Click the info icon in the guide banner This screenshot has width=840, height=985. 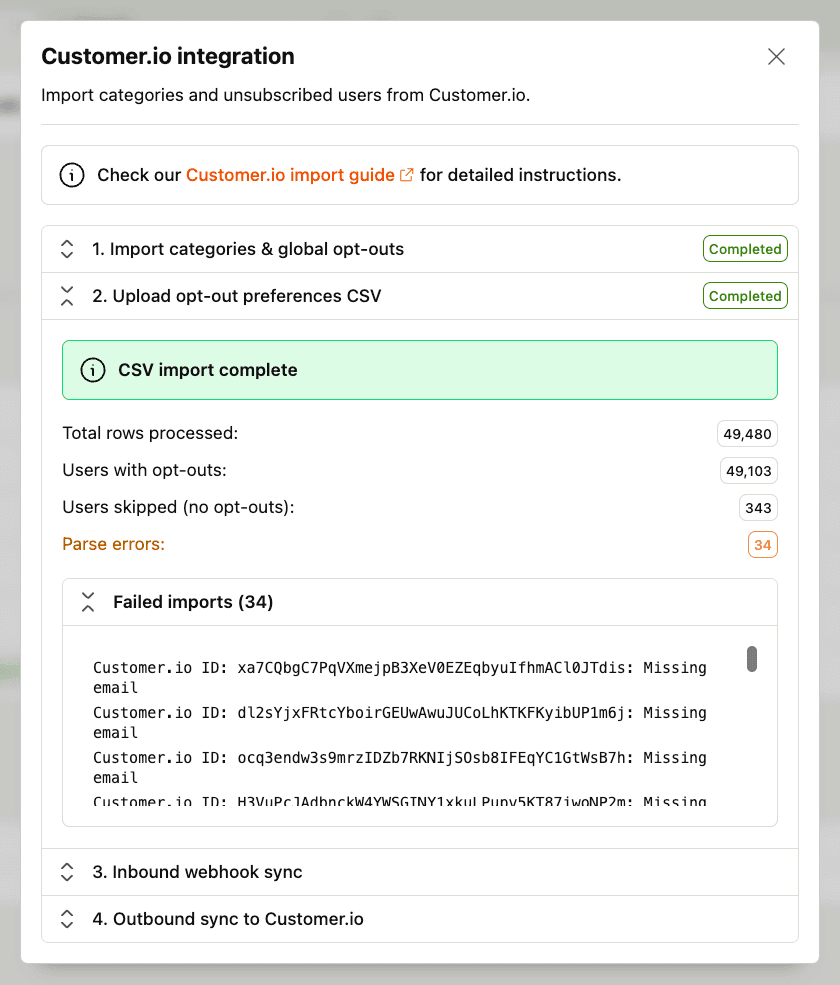(x=72, y=175)
